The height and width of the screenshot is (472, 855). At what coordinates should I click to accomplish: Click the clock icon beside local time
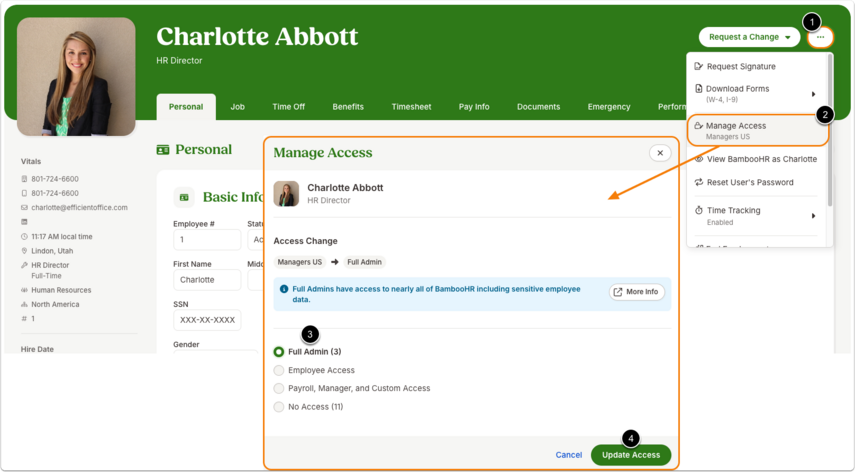(x=24, y=237)
